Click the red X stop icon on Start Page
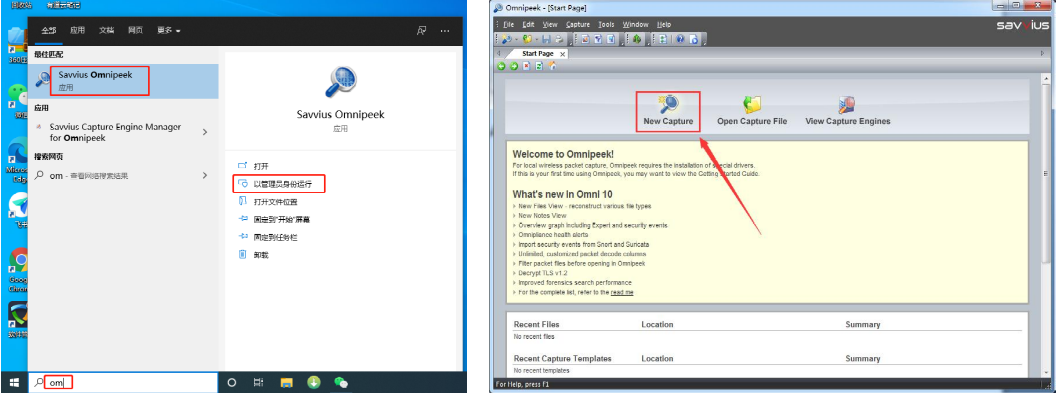 click(x=526, y=66)
